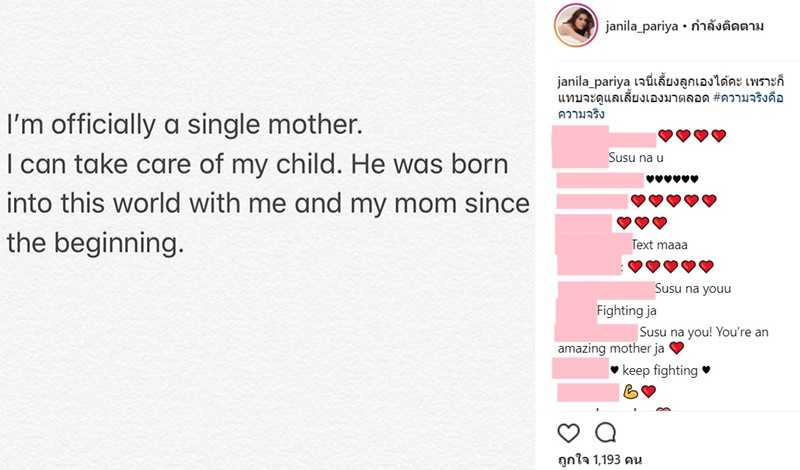Open commenter profile beside three red hearts
The height and width of the screenshot is (470, 800).
[x=582, y=222]
